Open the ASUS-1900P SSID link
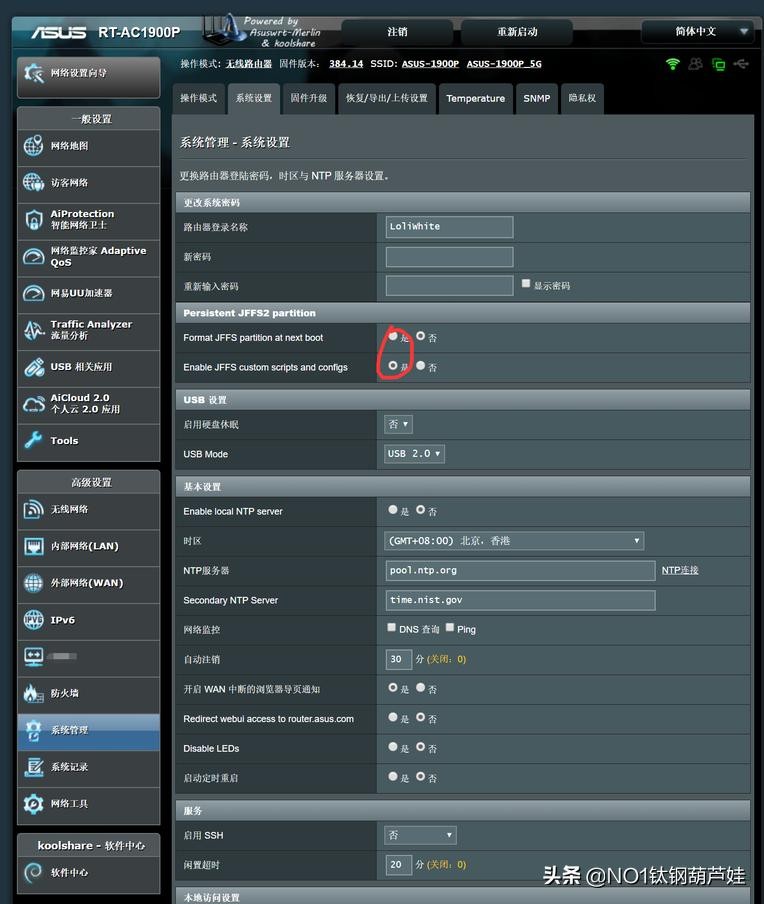The height and width of the screenshot is (904, 764). [x=430, y=64]
